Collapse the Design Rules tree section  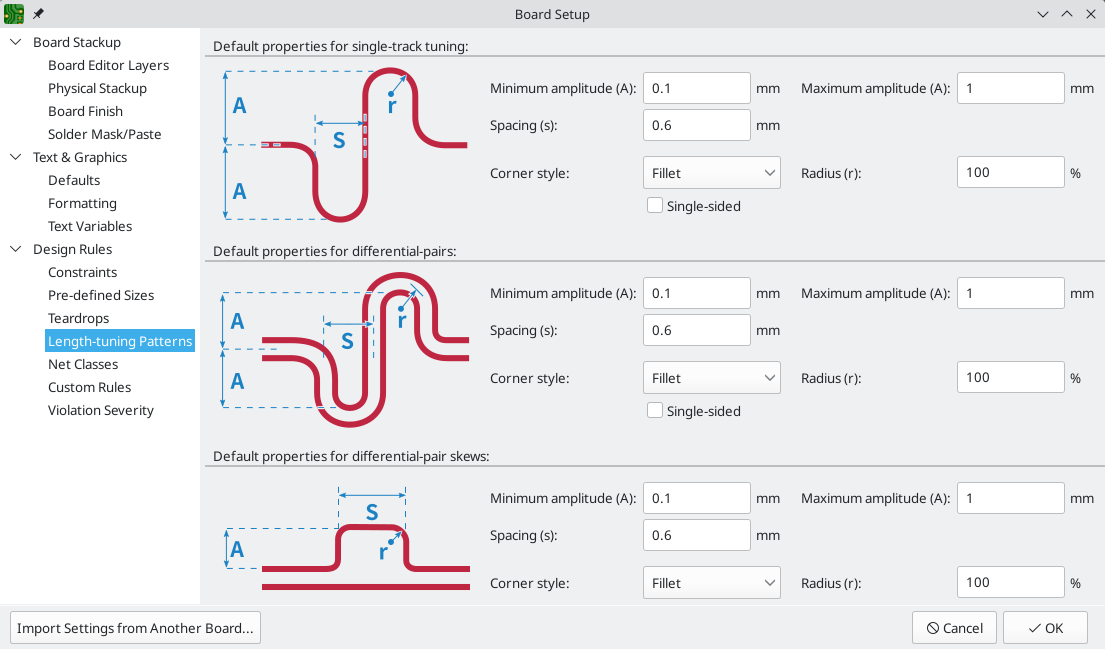[x=16, y=249]
